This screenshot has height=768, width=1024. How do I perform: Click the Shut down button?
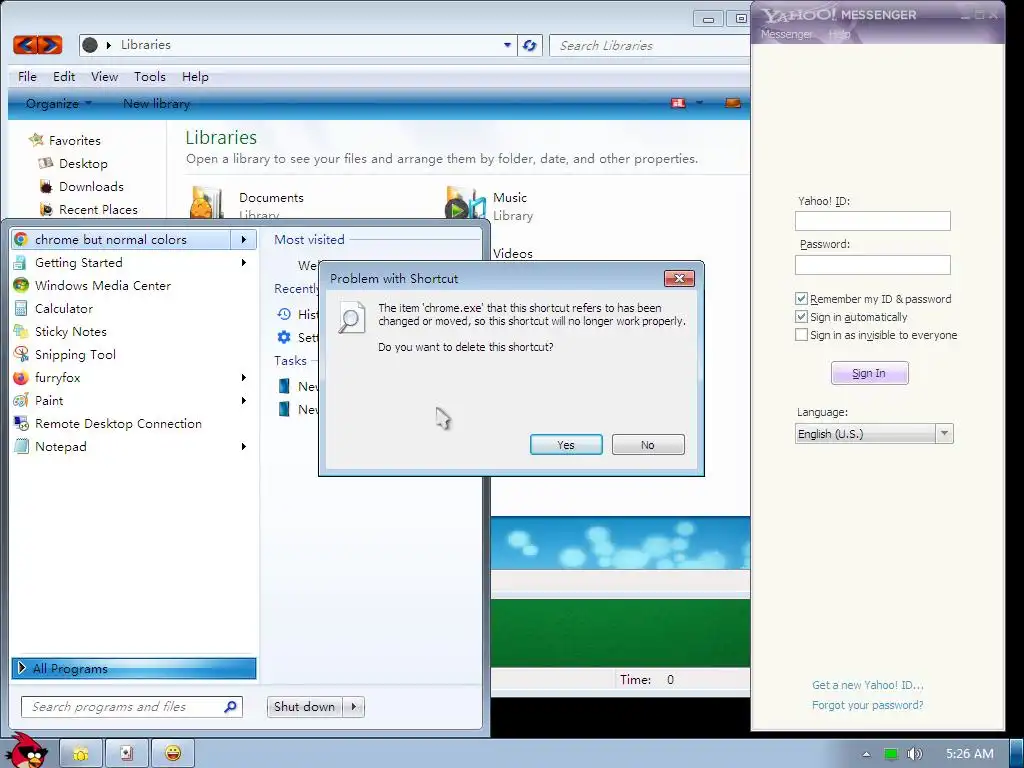click(x=304, y=707)
